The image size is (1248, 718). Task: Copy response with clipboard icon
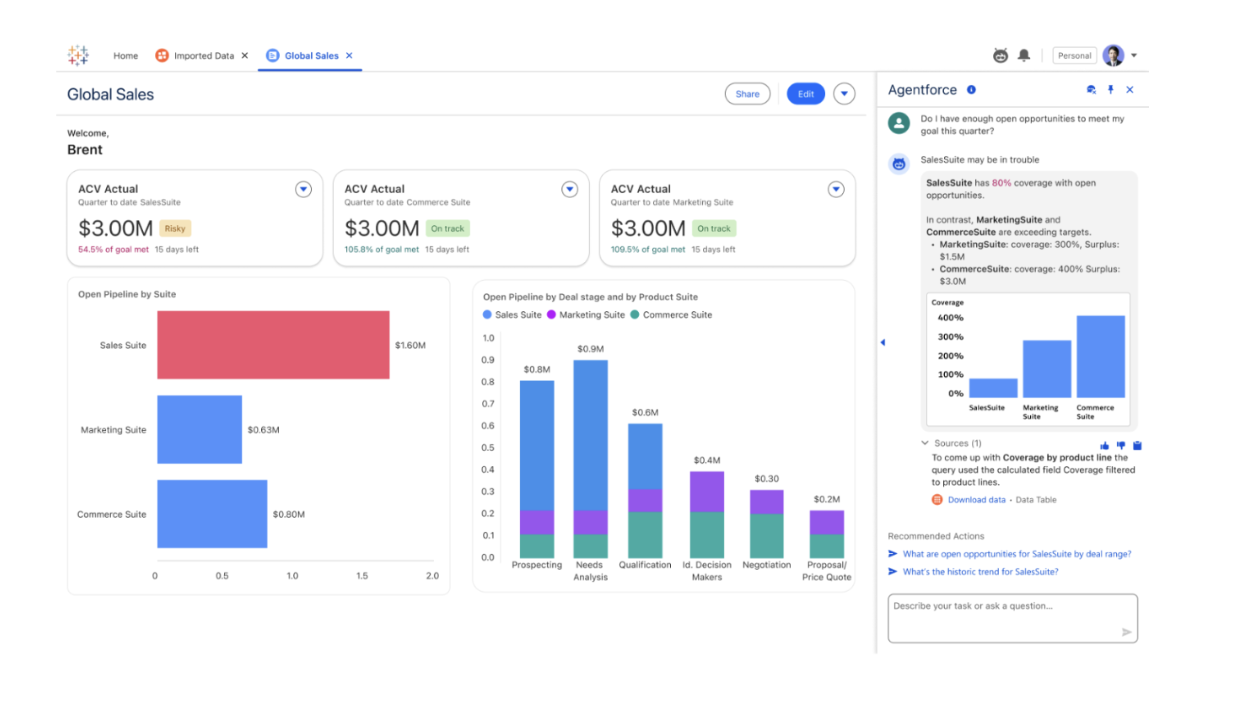(x=1137, y=445)
